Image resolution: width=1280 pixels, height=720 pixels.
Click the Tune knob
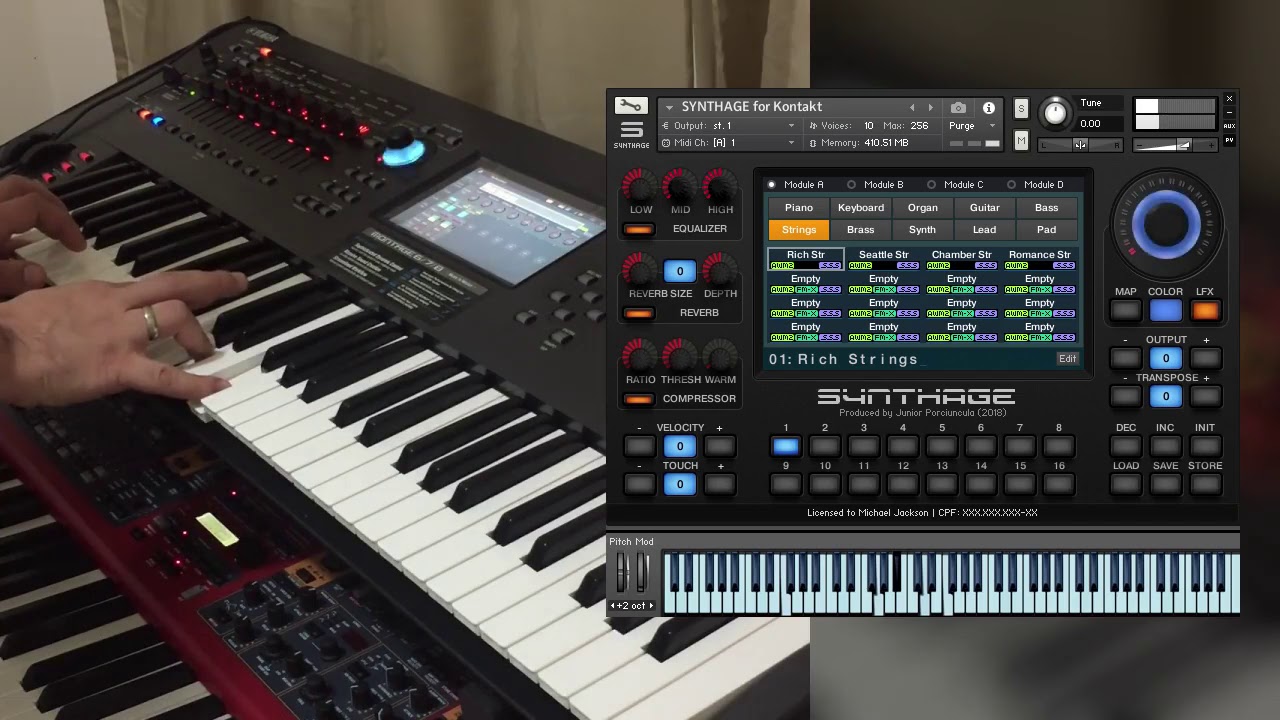point(1055,112)
